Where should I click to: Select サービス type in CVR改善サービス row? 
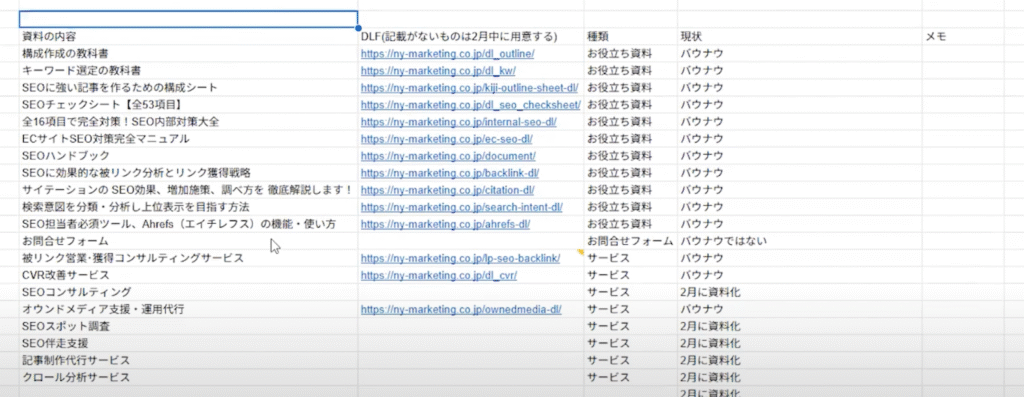pos(630,275)
